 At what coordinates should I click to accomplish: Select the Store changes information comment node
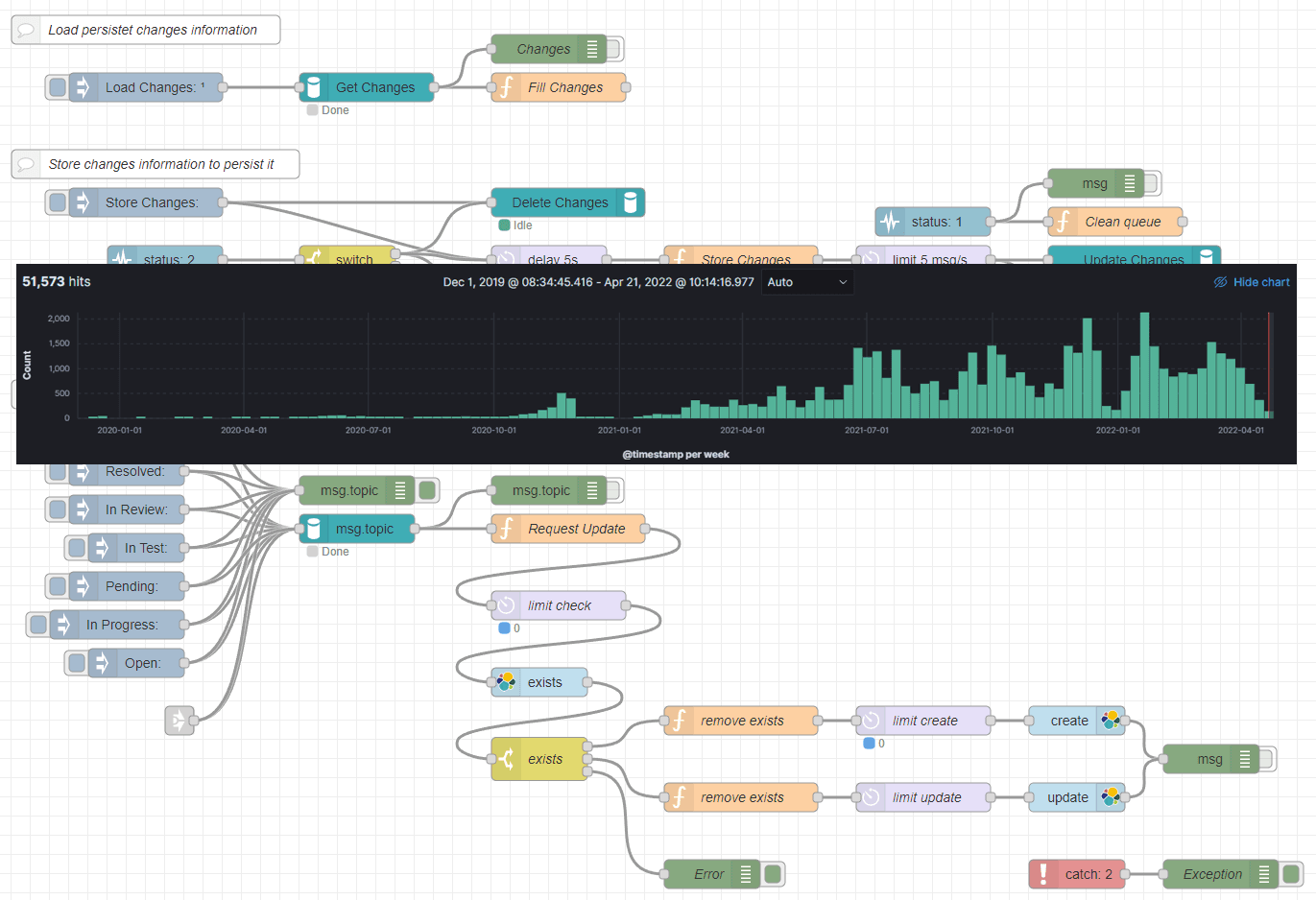click(154, 164)
